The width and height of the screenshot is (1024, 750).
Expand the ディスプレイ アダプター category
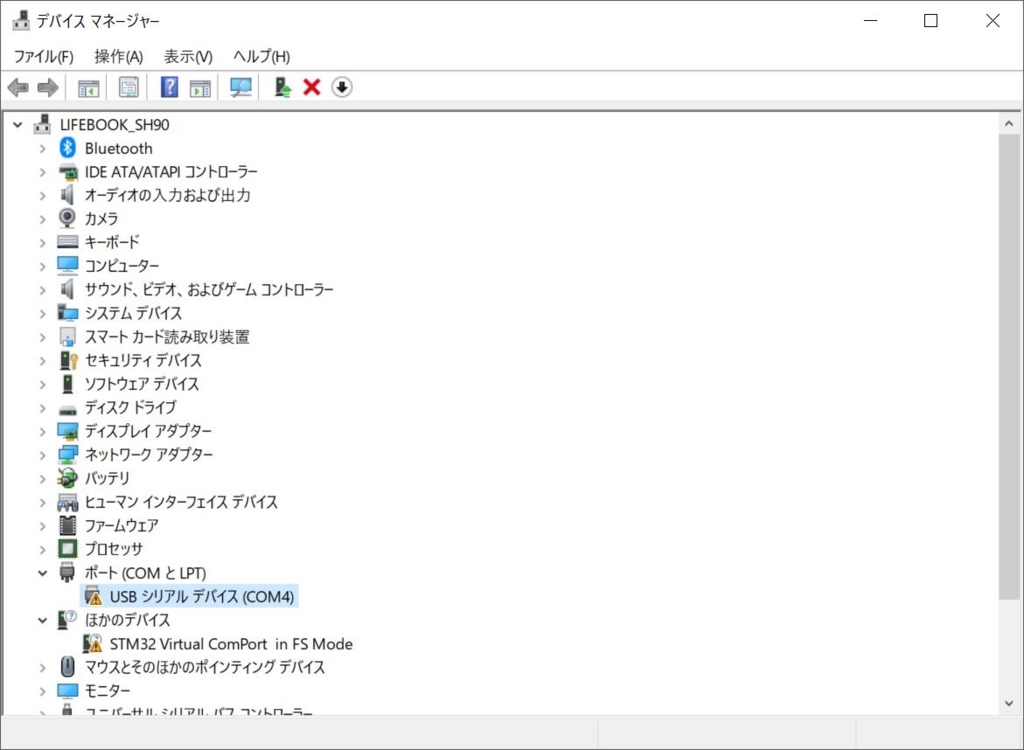[x=42, y=431]
